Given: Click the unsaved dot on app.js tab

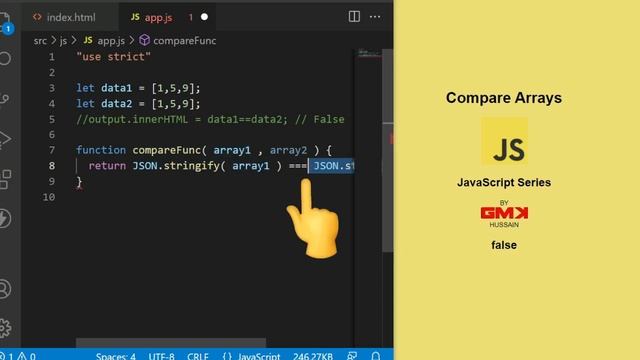Looking at the screenshot, I should click(204, 17).
